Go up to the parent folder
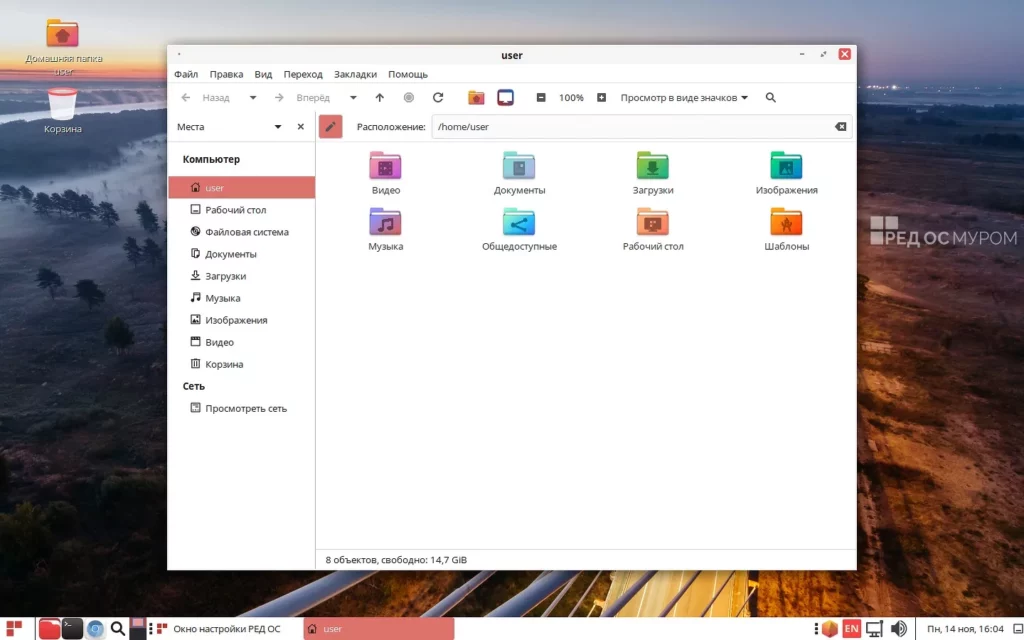1024x640 pixels. pos(379,98)
